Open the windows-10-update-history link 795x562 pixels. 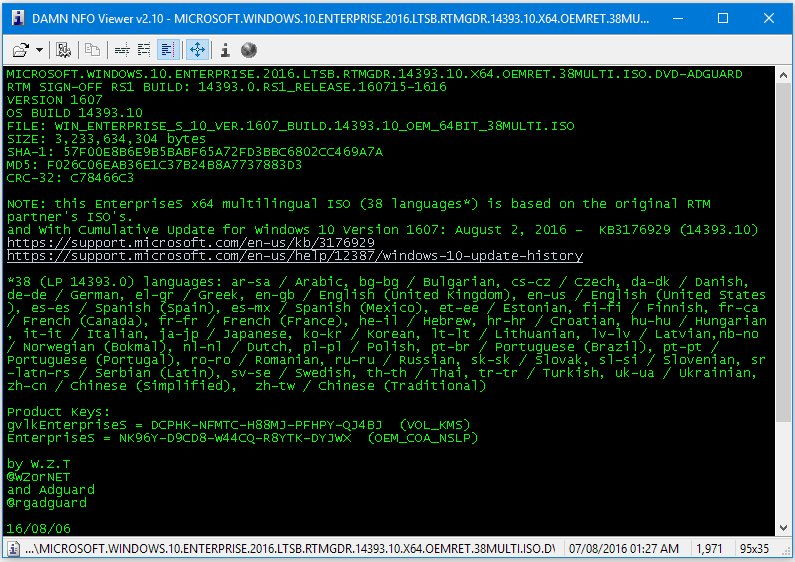pos(295,256)
